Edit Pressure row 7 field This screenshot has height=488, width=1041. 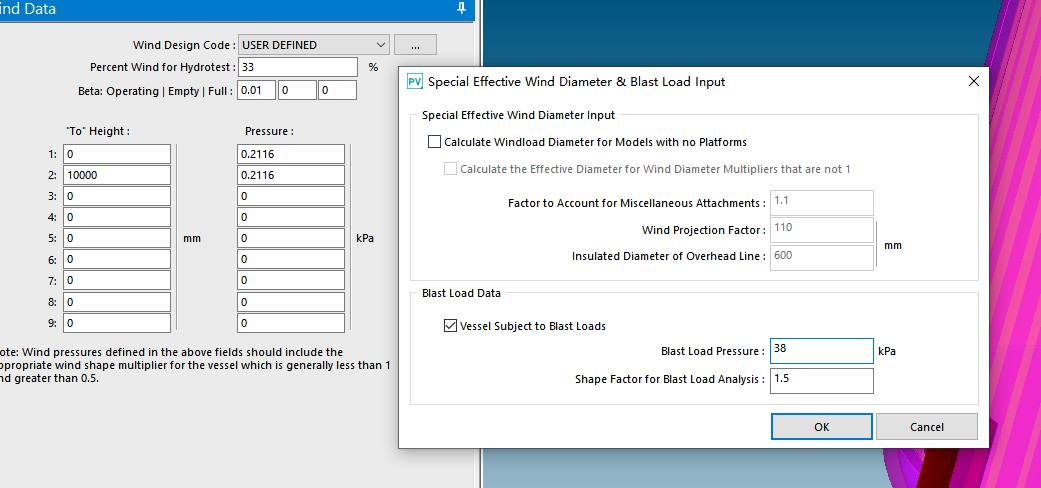[x=291, y=281]
